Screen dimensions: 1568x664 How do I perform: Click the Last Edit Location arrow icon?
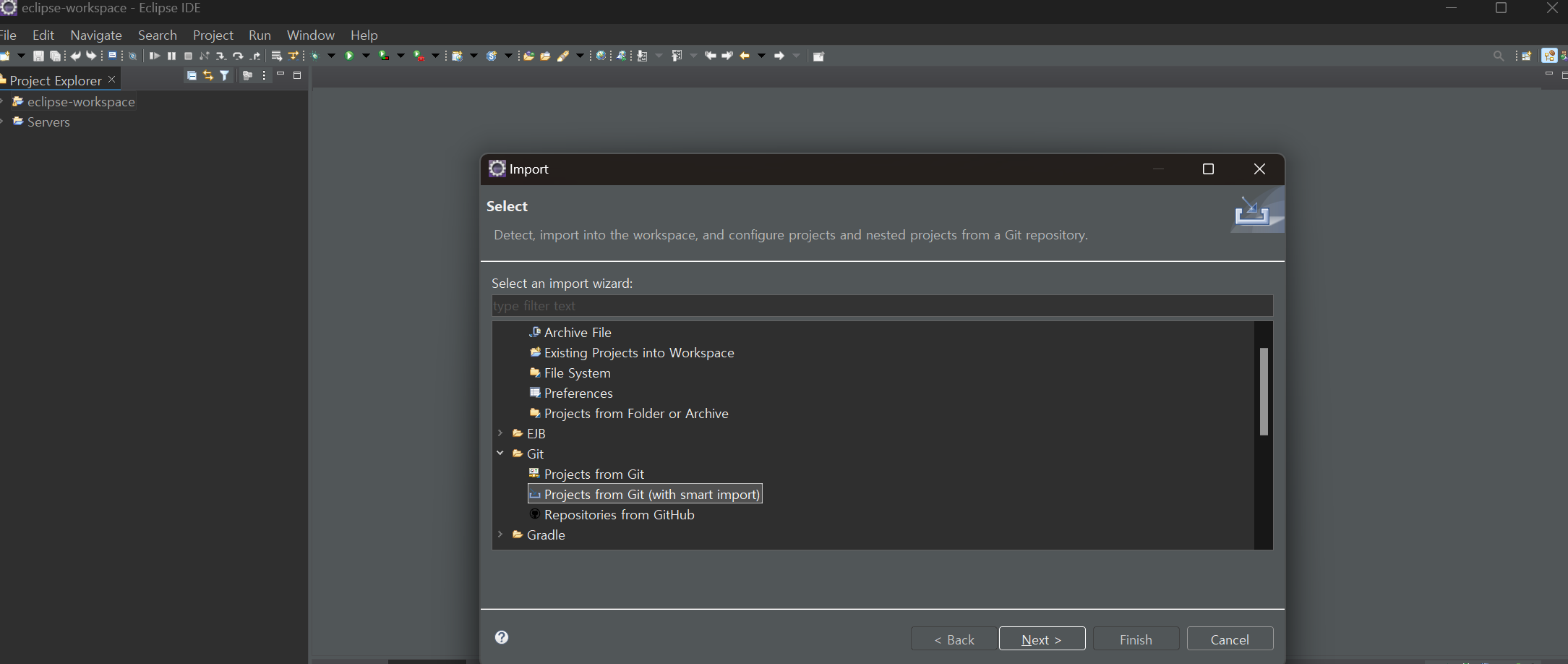click(710, 56)
